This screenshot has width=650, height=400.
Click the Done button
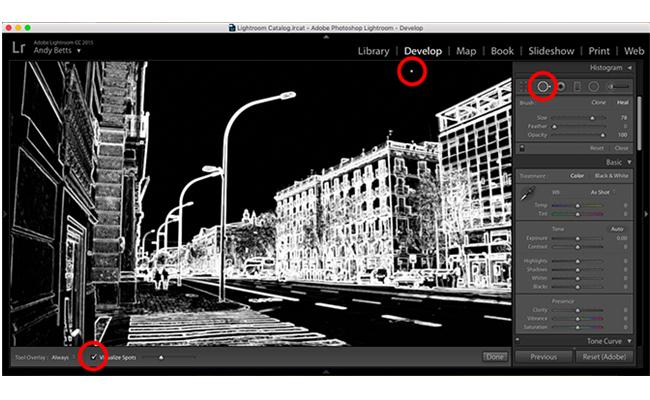coord(495,357)
